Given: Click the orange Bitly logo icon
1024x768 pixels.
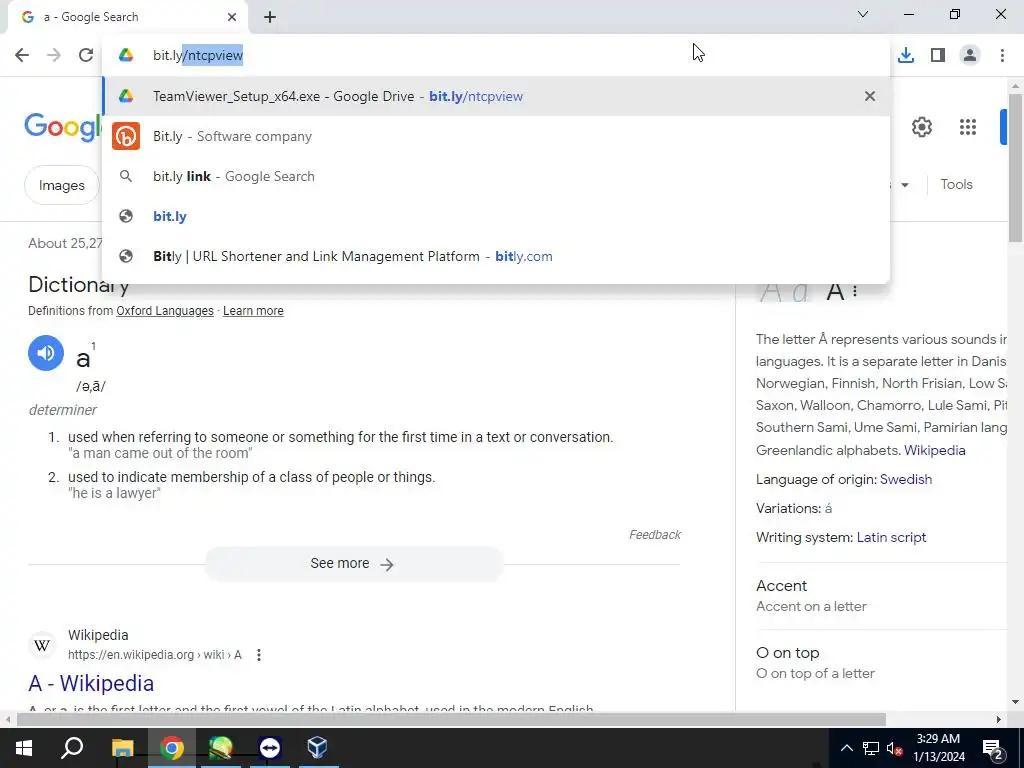Looking at the screenshot, I should pos(126,136).
